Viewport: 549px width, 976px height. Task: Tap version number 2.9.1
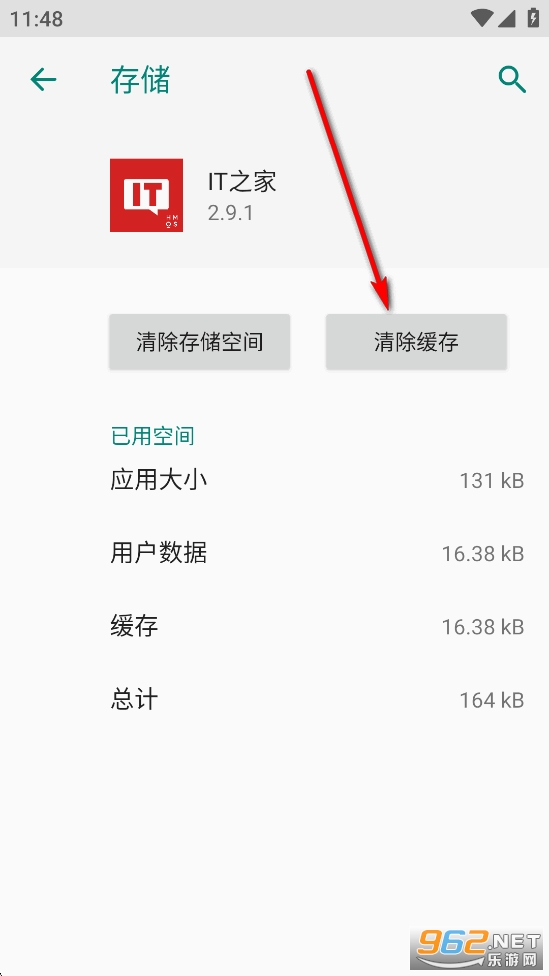pyautogui.click(x=230, y=214)
